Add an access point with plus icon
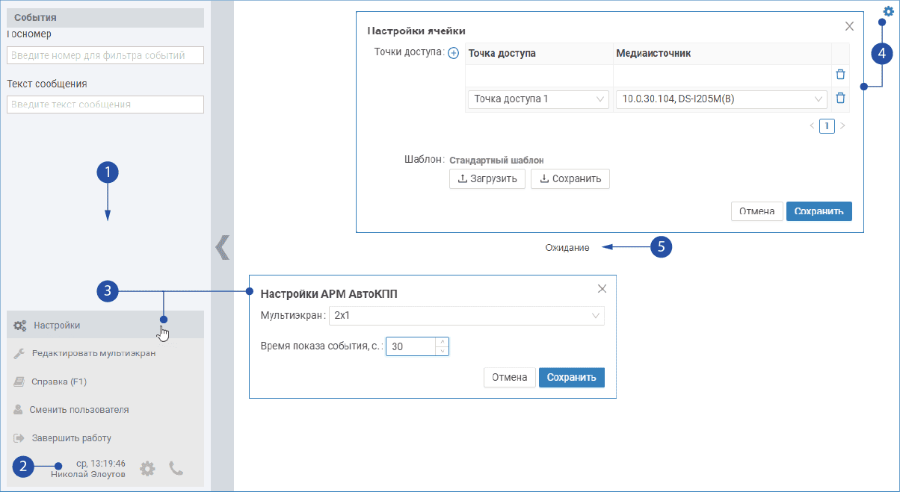This screenshot has height=492, width=900. point(453,53)
